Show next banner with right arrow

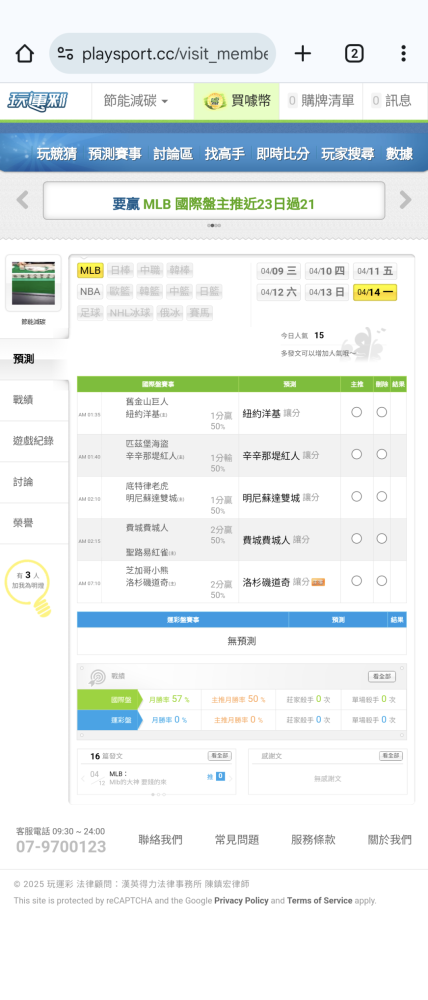[x=406, y=200]
